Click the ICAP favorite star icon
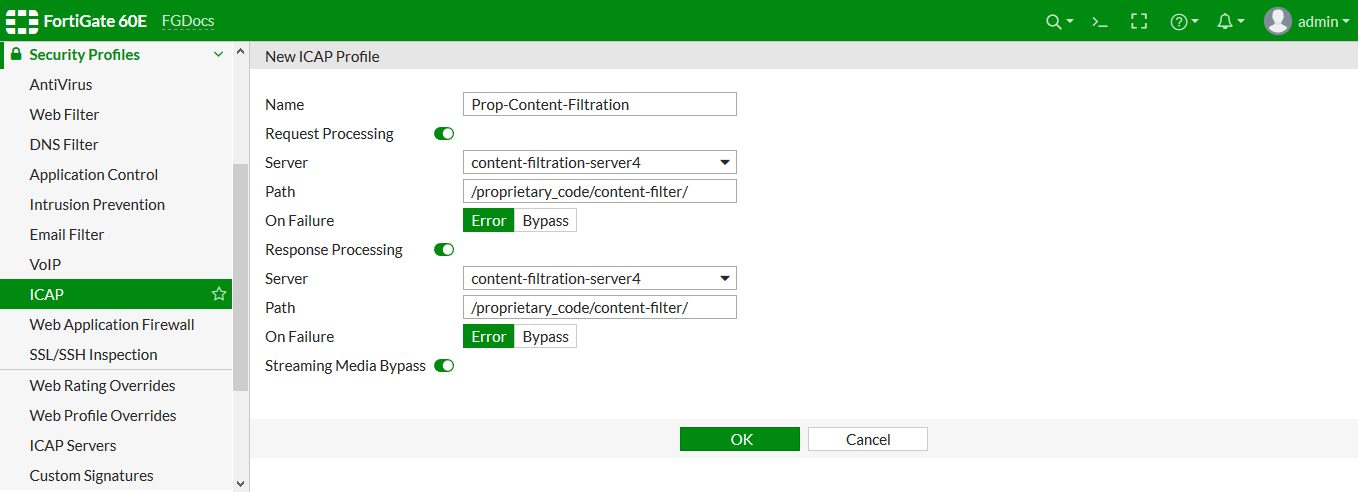The height and width of the screenshot is (492, 1358). click(219, 294)
